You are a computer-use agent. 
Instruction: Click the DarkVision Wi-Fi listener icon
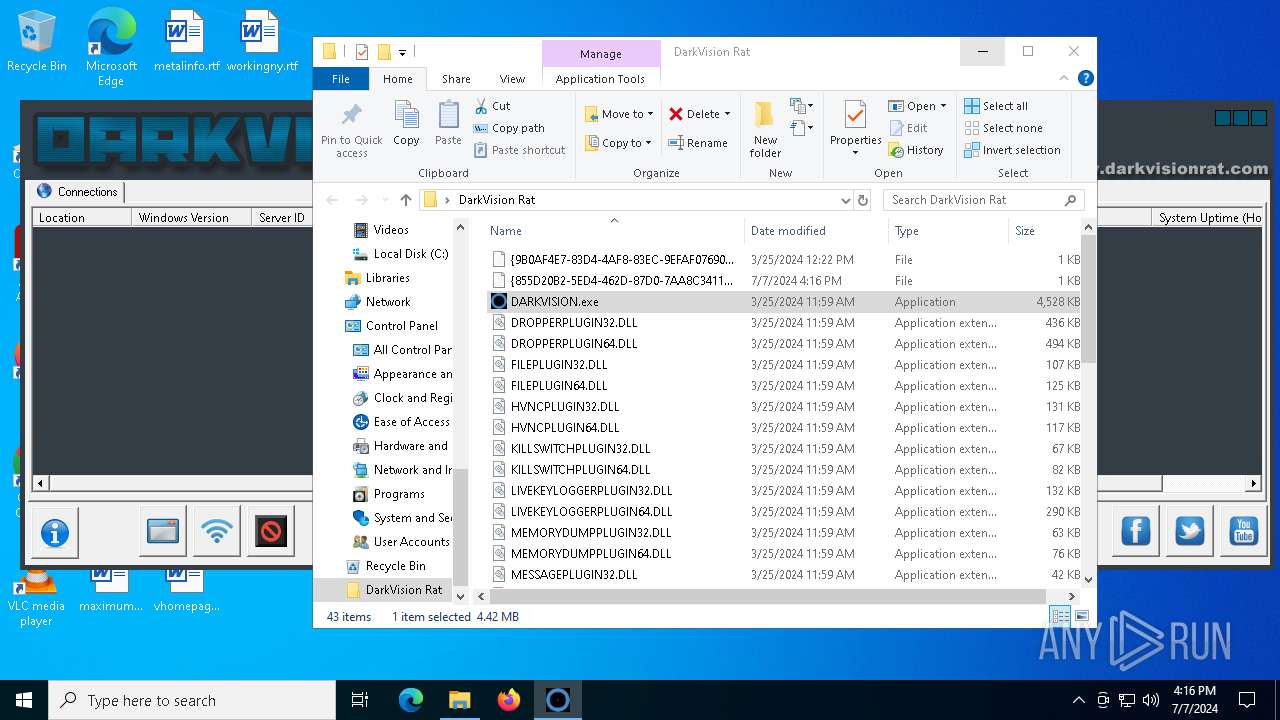[216, 531]
